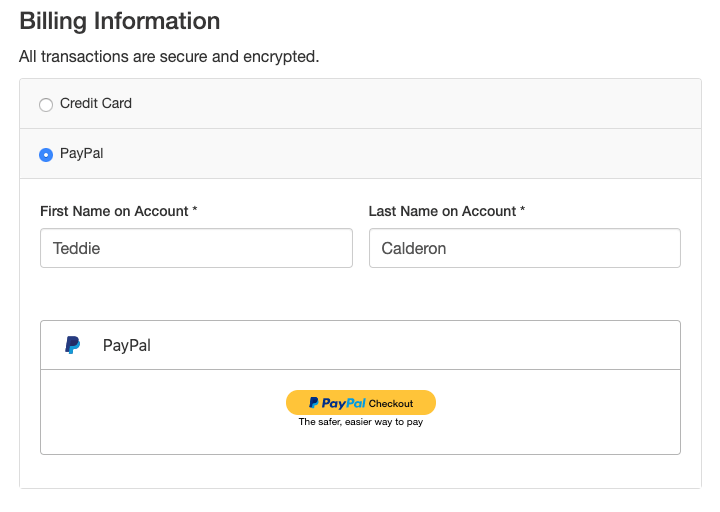This screenshot has height=512, width=720.
Task: Click "The safer, easier way to pay" tagline
Action: pos(361,422)
